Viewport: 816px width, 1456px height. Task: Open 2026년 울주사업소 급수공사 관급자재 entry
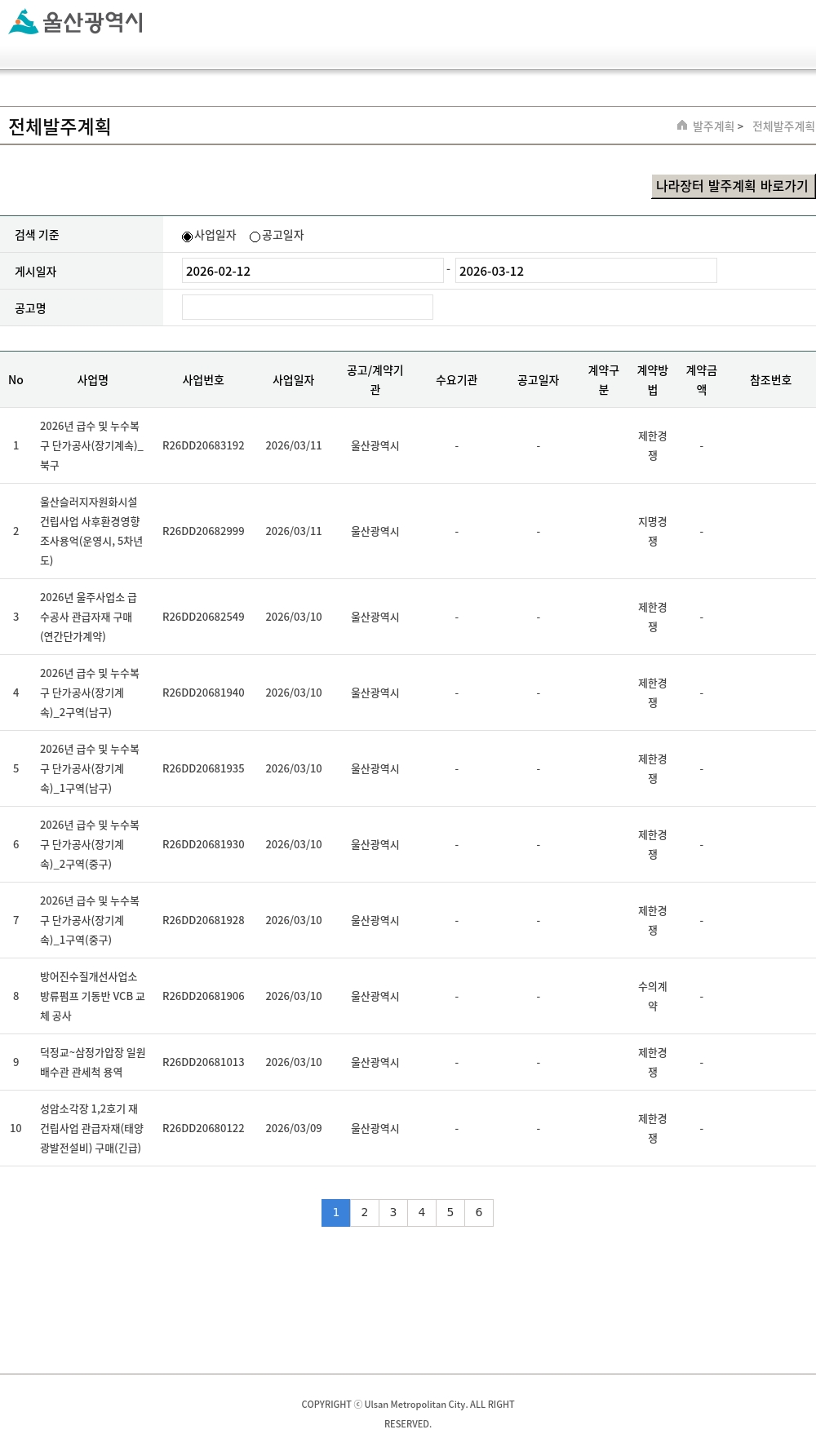(x=89, y=617)
